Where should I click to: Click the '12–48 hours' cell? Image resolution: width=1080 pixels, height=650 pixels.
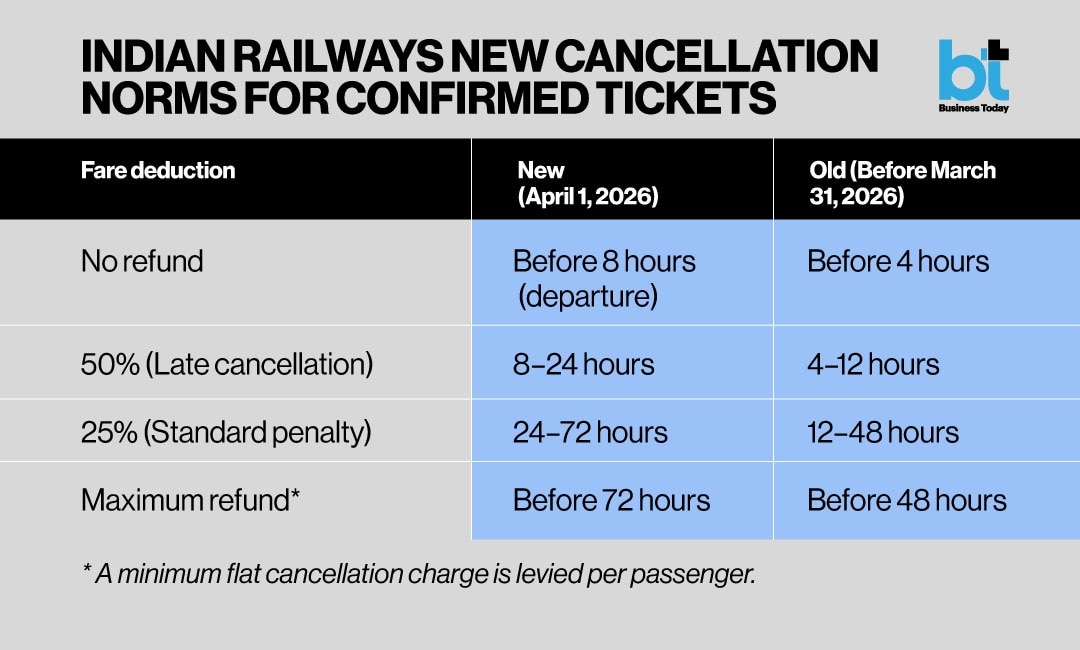click(883, 432)
